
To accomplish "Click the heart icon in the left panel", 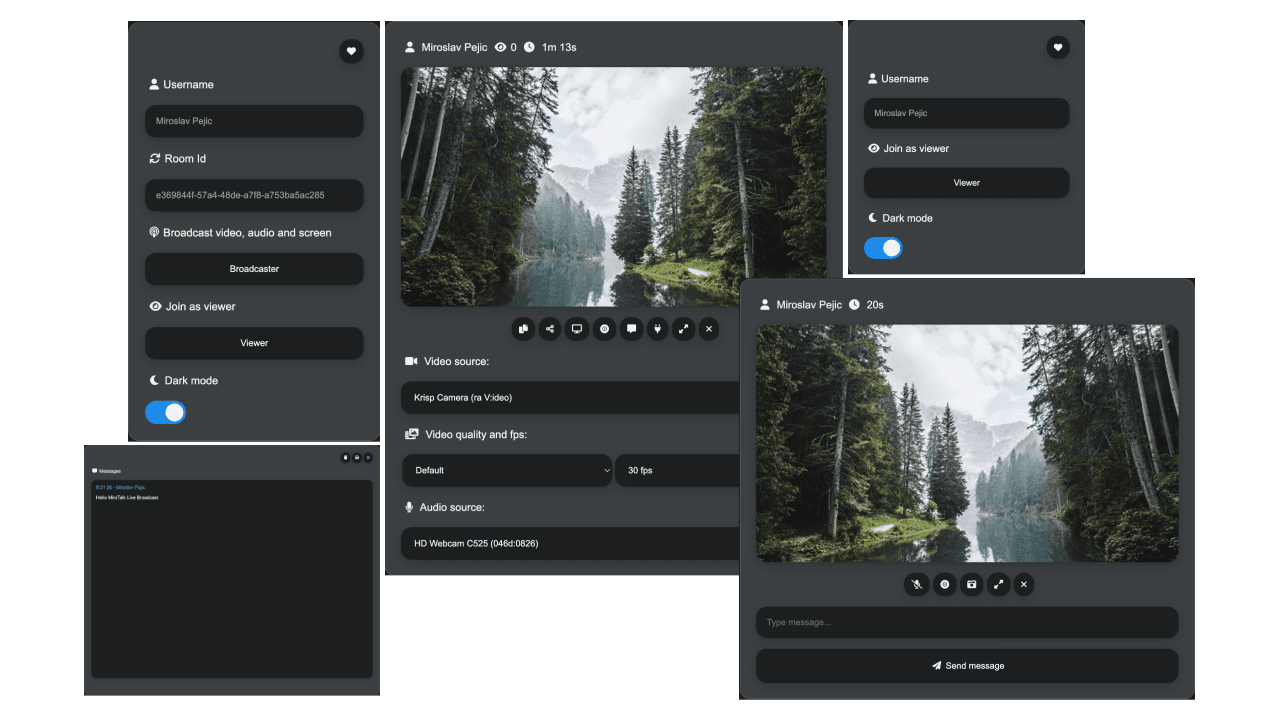I will (x=351, y=51).
